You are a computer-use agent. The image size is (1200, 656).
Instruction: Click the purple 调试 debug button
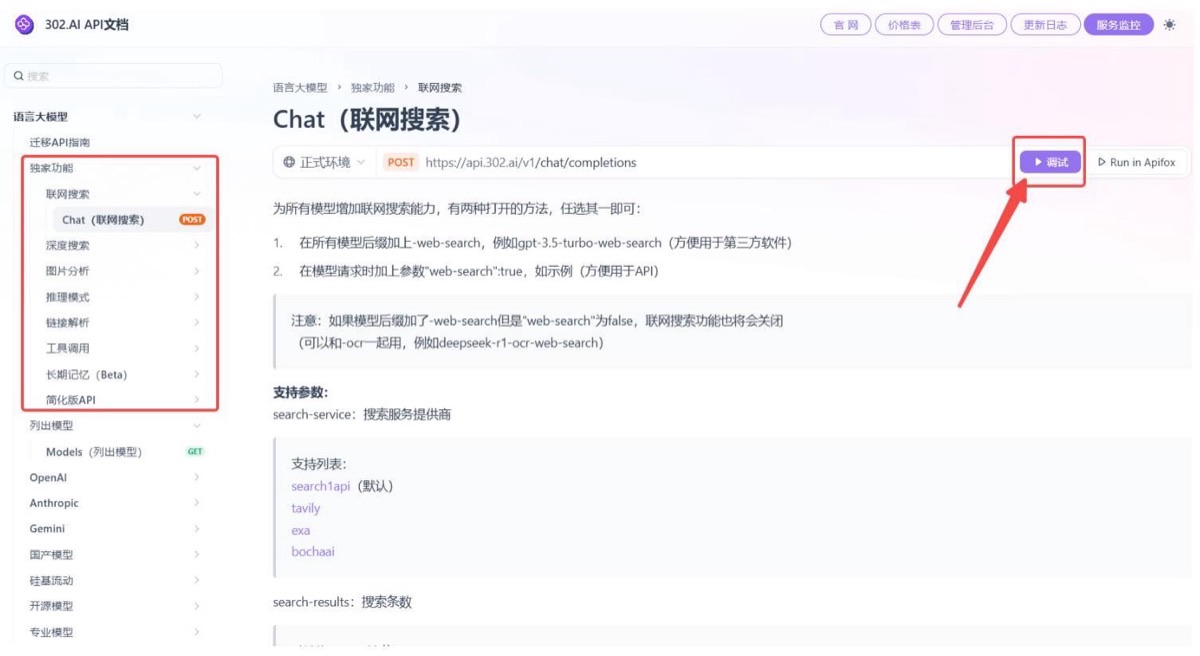[1050, 162]
